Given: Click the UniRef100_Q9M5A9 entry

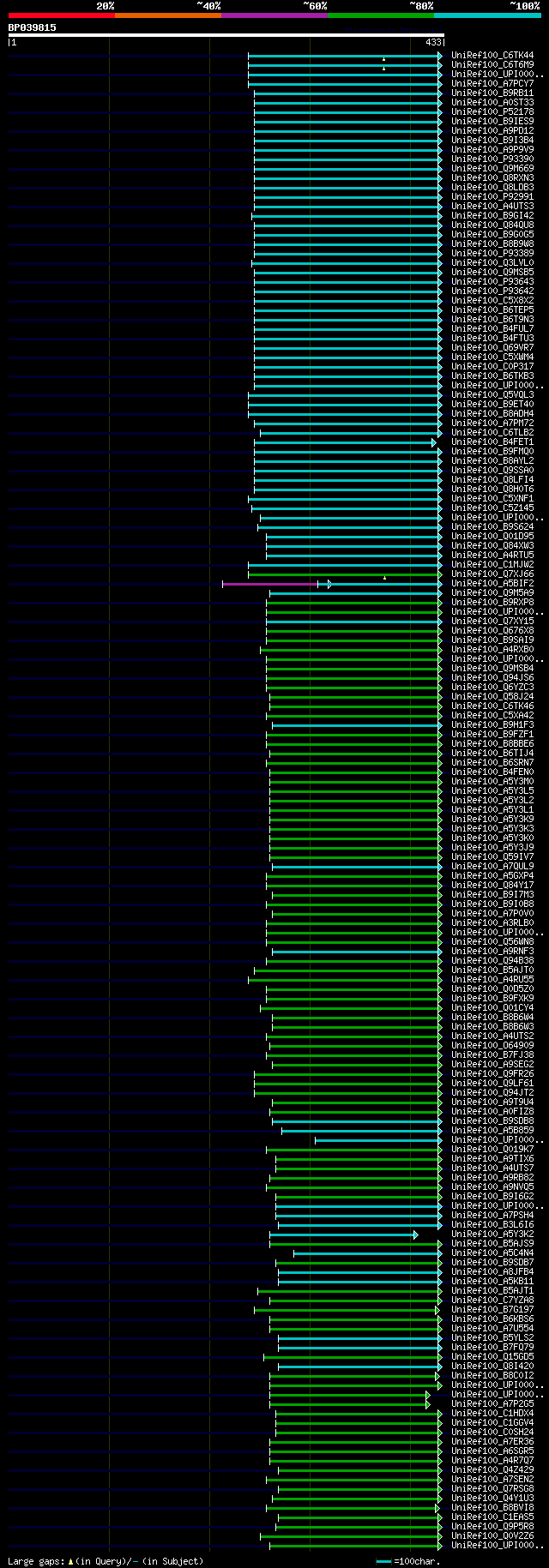Looking at the screenshot, I should (x=492, y=592).
